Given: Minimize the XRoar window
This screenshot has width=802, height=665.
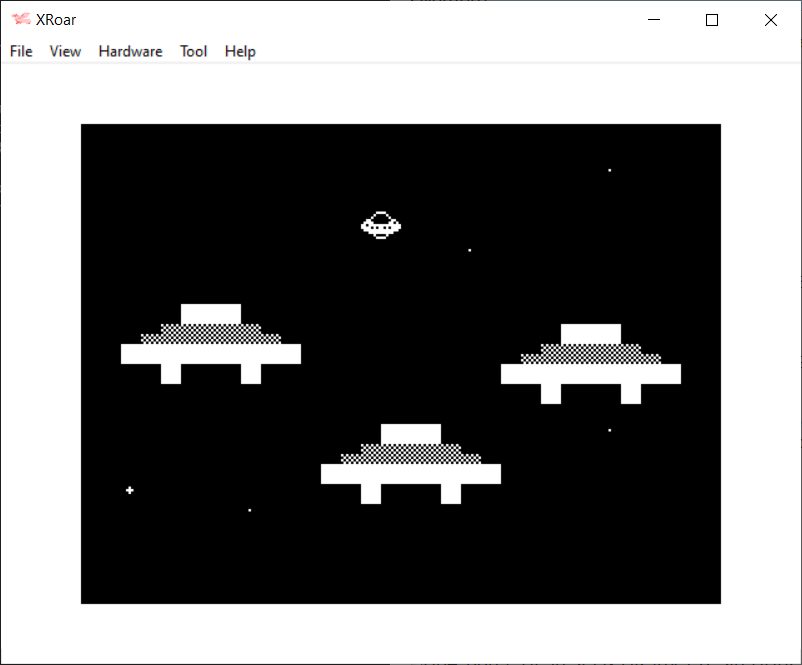Looking at the screenshot, I should 654,20.
